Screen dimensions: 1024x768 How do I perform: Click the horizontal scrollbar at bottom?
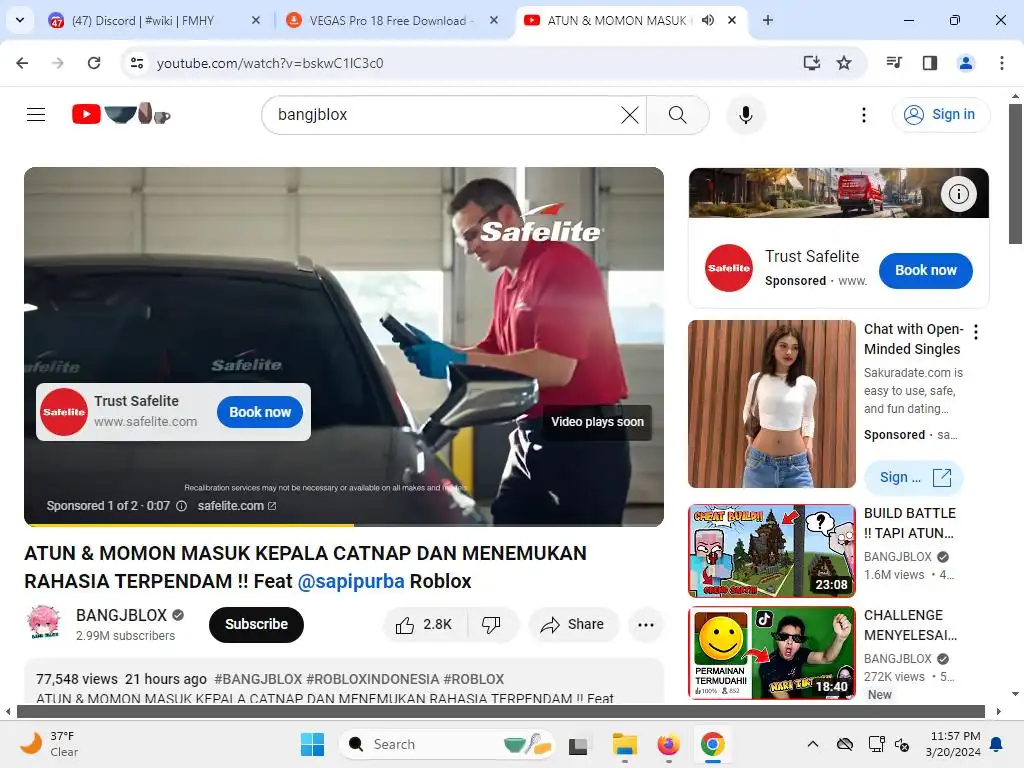501,711
